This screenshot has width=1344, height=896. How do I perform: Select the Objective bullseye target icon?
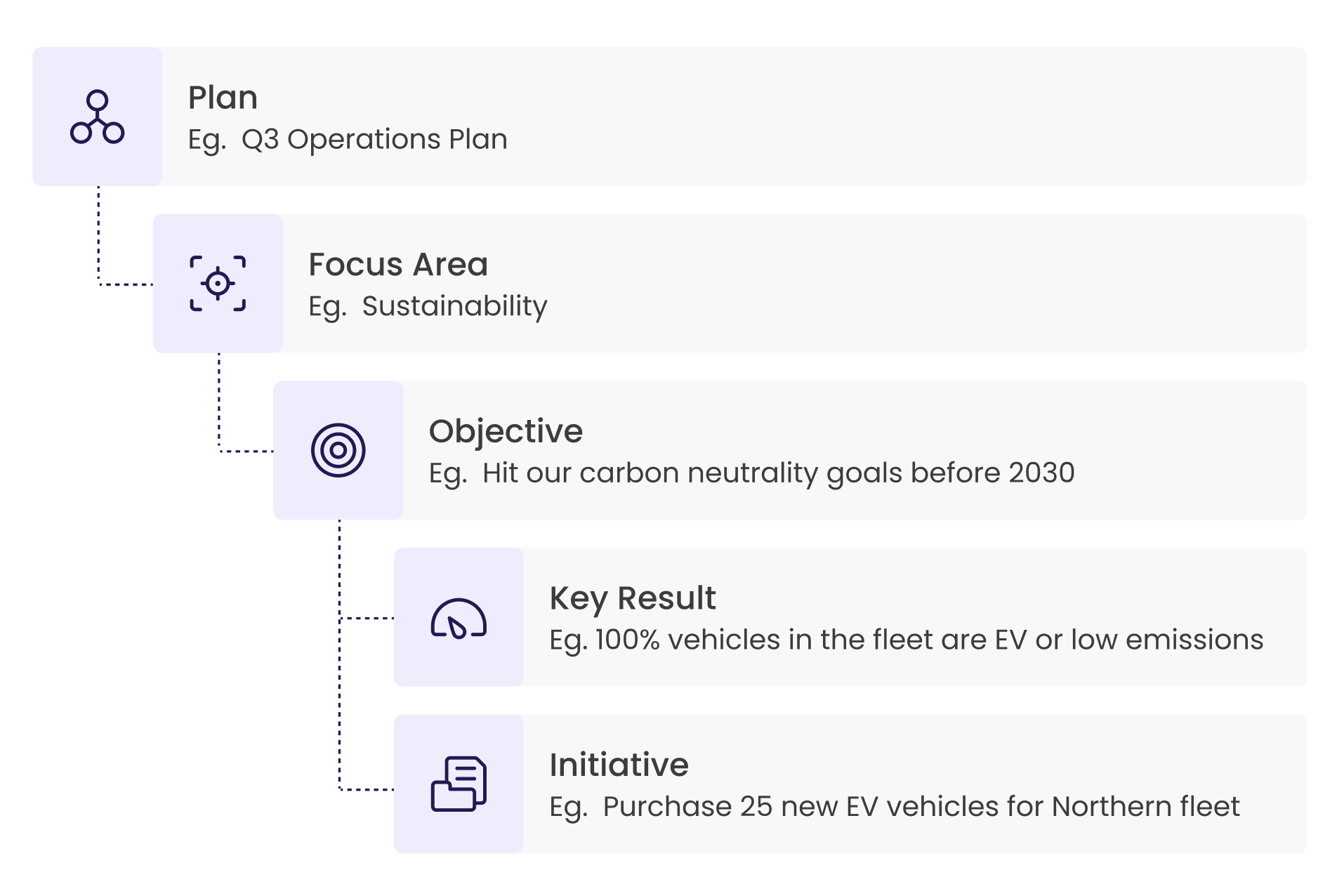(338, 450)
